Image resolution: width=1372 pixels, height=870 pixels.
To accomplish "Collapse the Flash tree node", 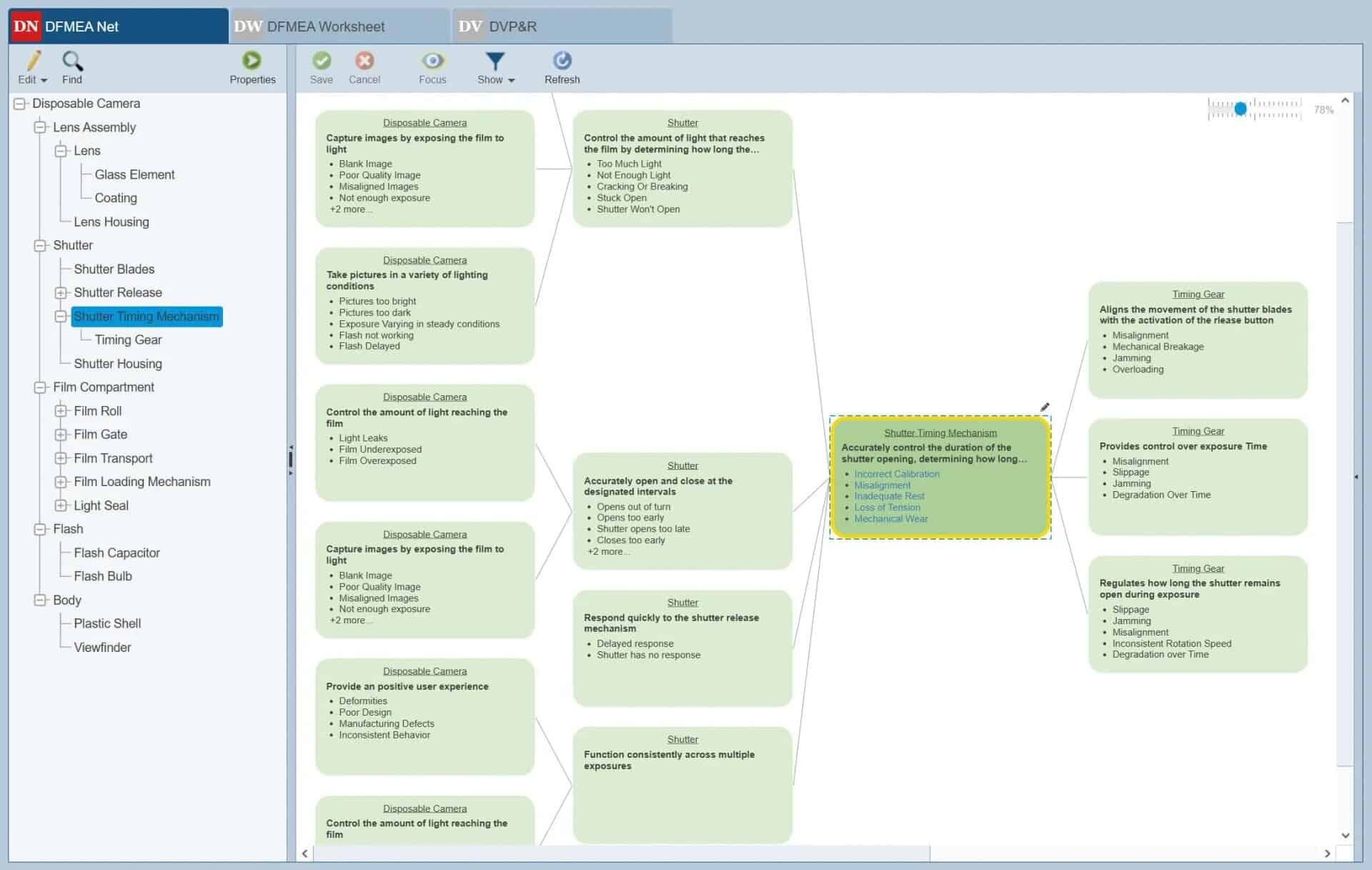I will (40, 529).
